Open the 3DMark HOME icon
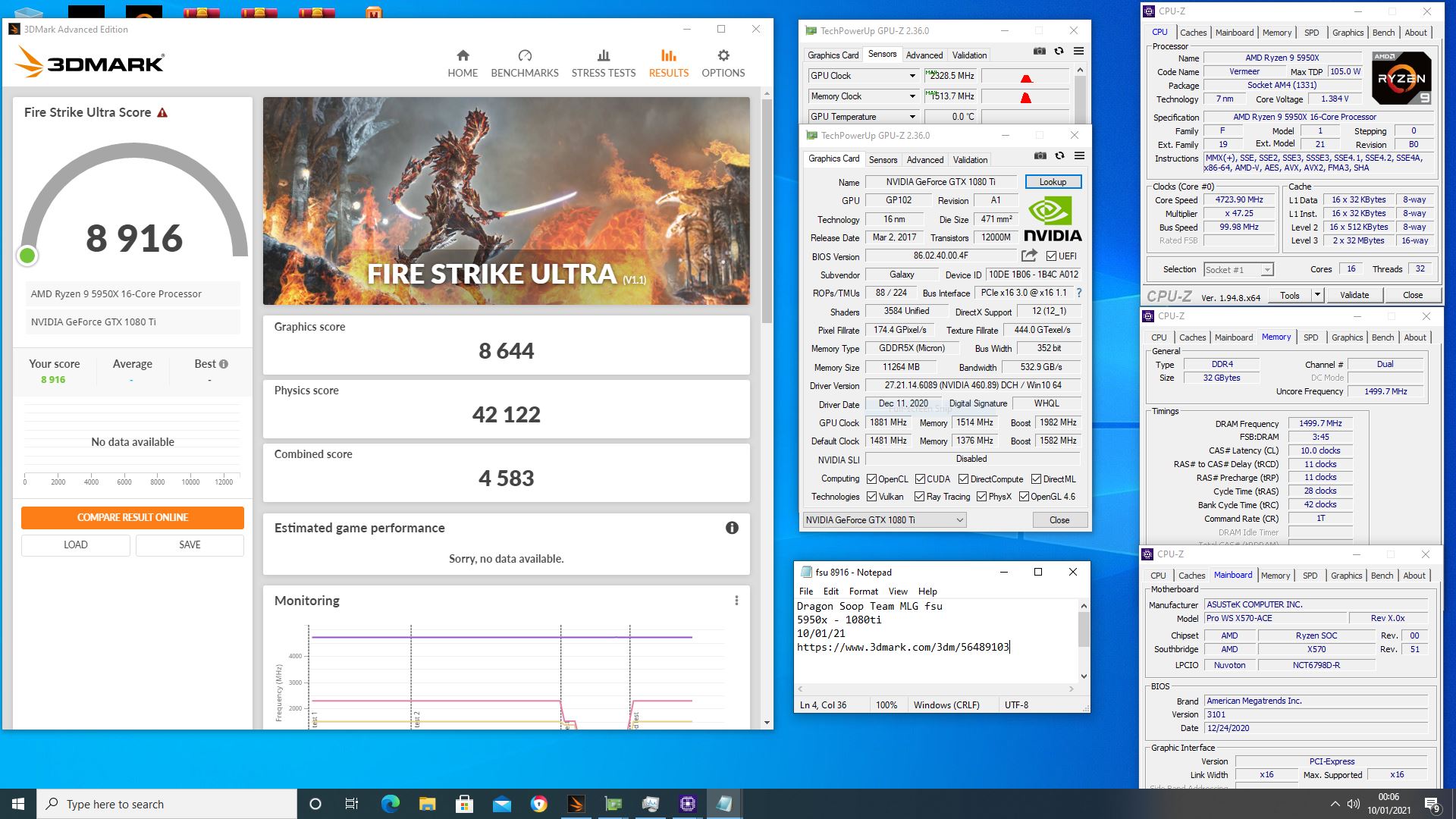 (463, 55)
